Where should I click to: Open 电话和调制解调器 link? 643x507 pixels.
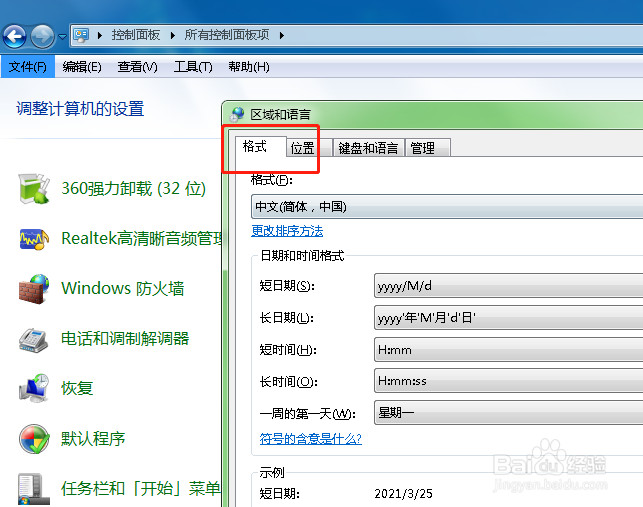(x=125, y=339)
